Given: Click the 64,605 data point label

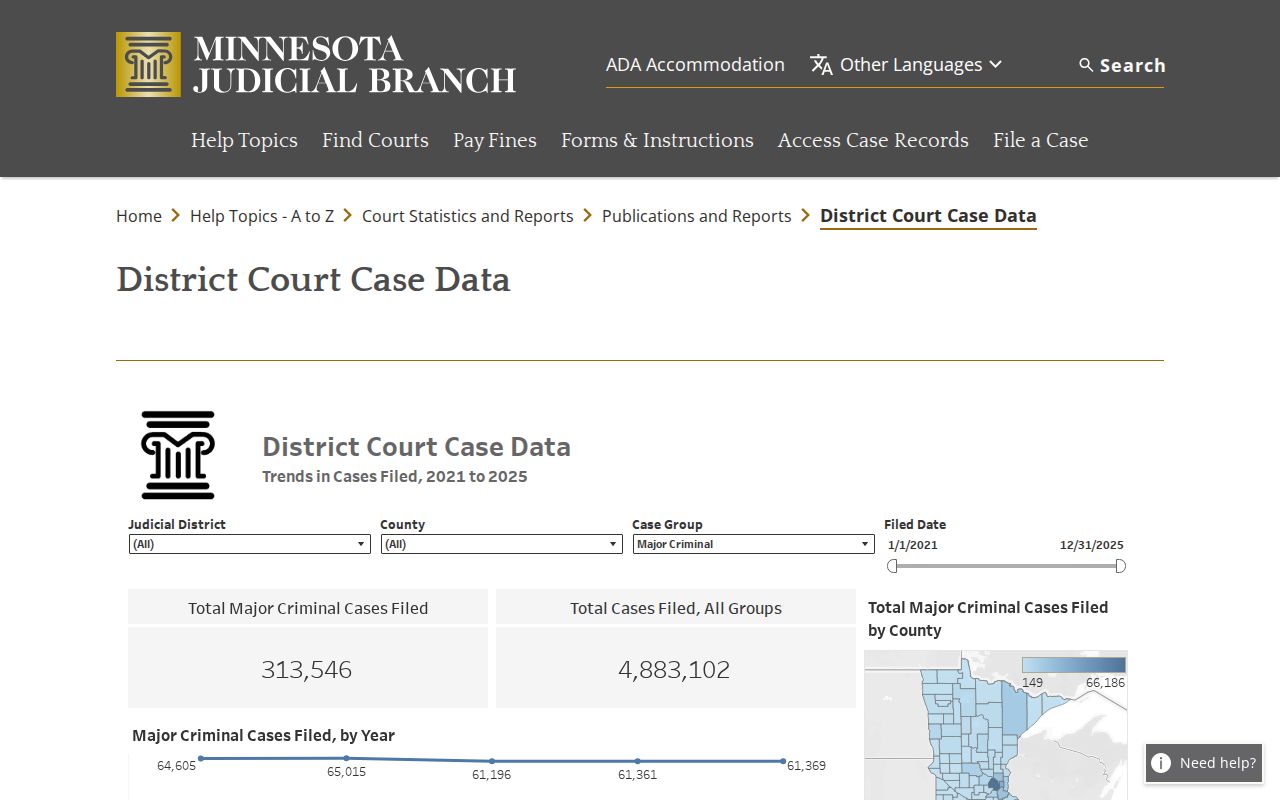Looking at the screenshot, I should [177, 766].
